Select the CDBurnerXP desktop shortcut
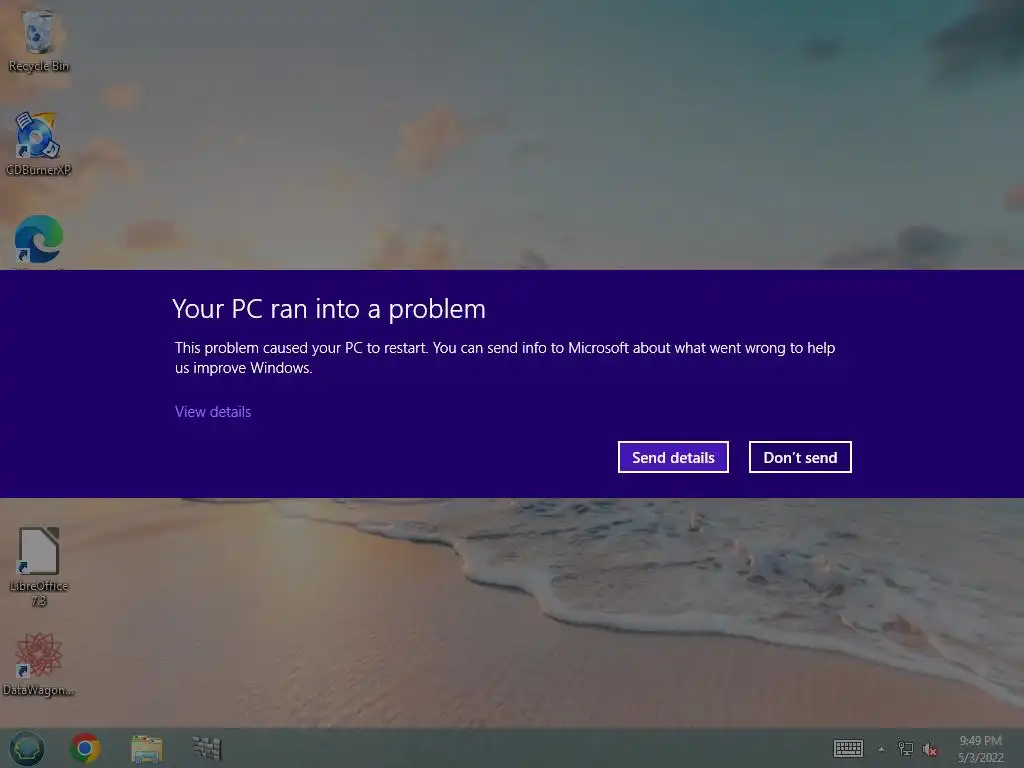The height and width of the screenshot is (768, 1024). pos(39,144)
